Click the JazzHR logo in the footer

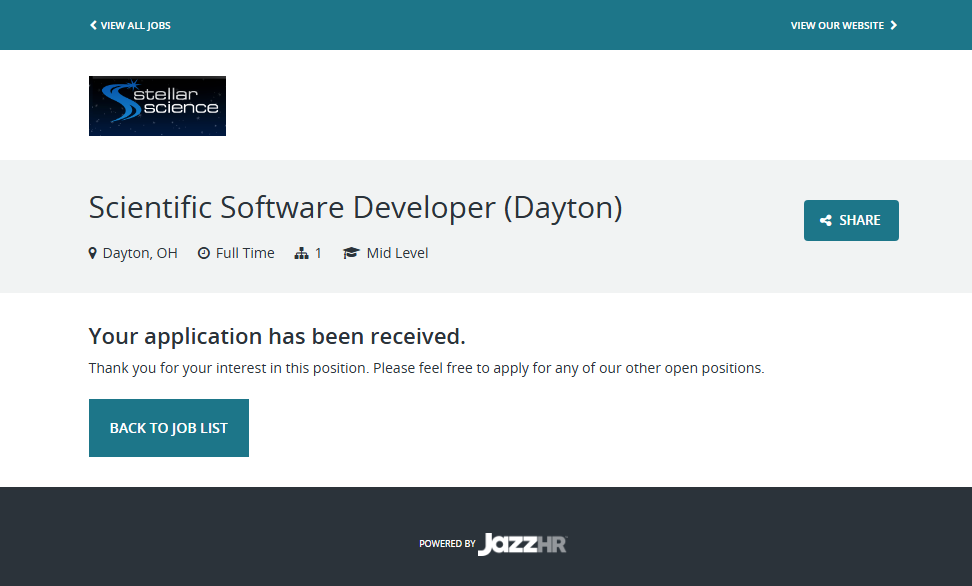coord(522,544)
